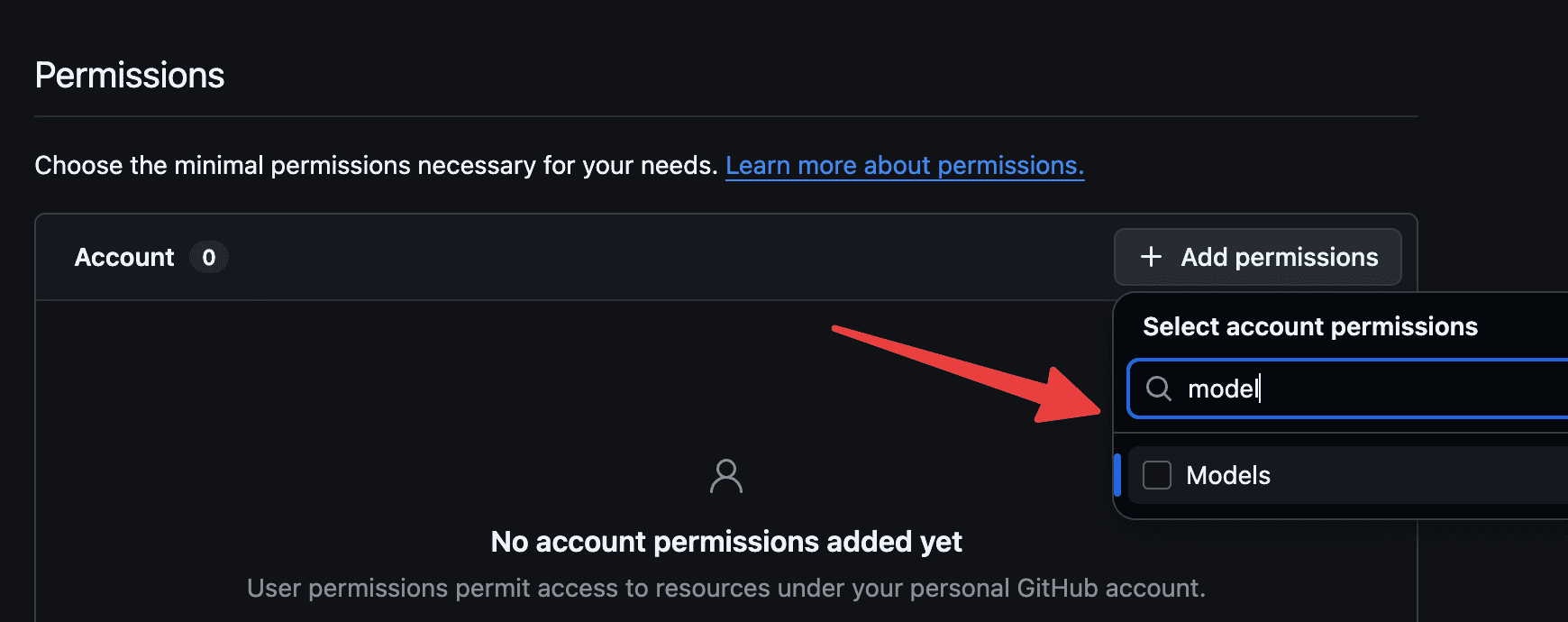Open the Learn more about permissions link
The height and width of the screenshot is (622, 1568).
coord(905,166)
